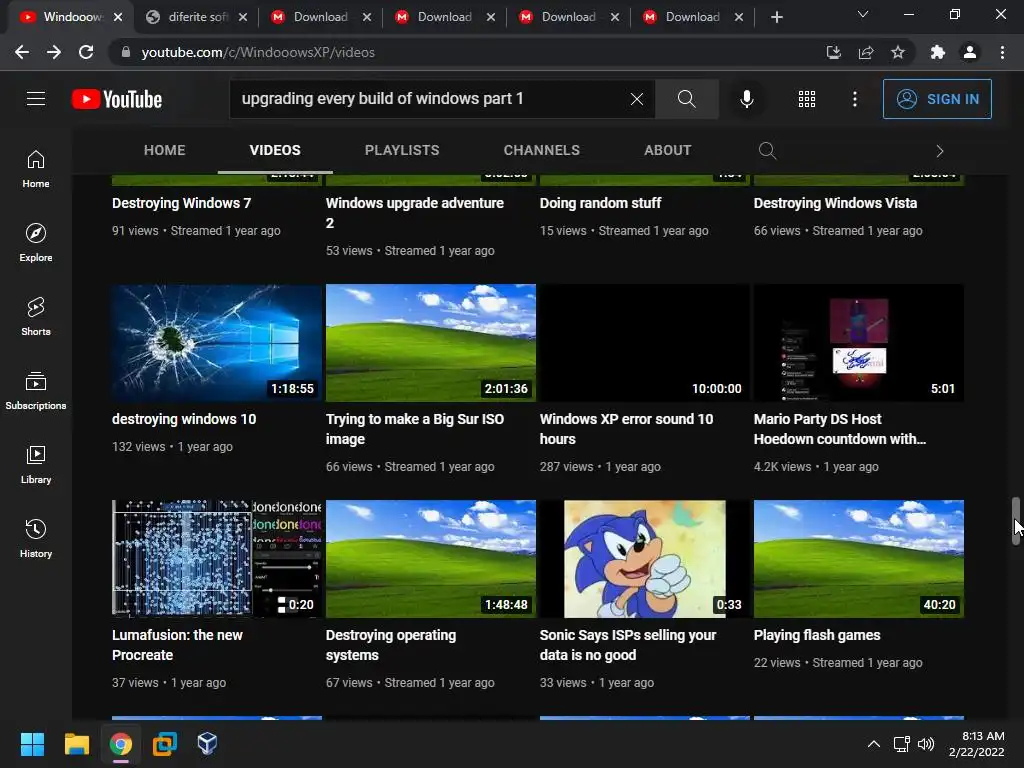
Task: Go to the YouTube logo home link
Action: [x=117, y=99]
